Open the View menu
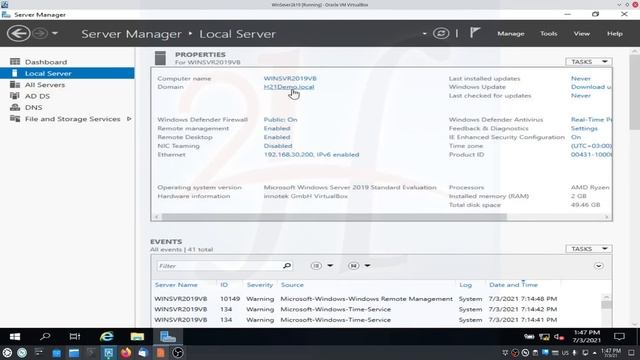 point(582,33)
